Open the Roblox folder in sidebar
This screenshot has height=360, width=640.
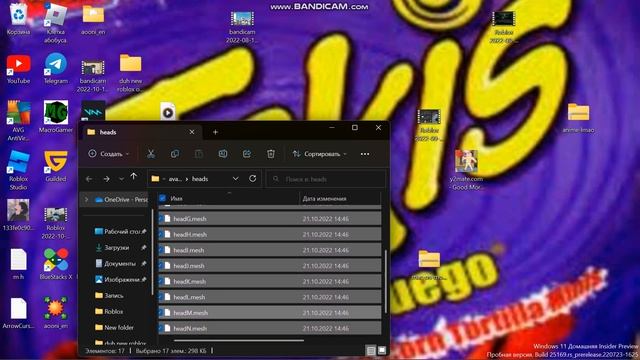109,311
